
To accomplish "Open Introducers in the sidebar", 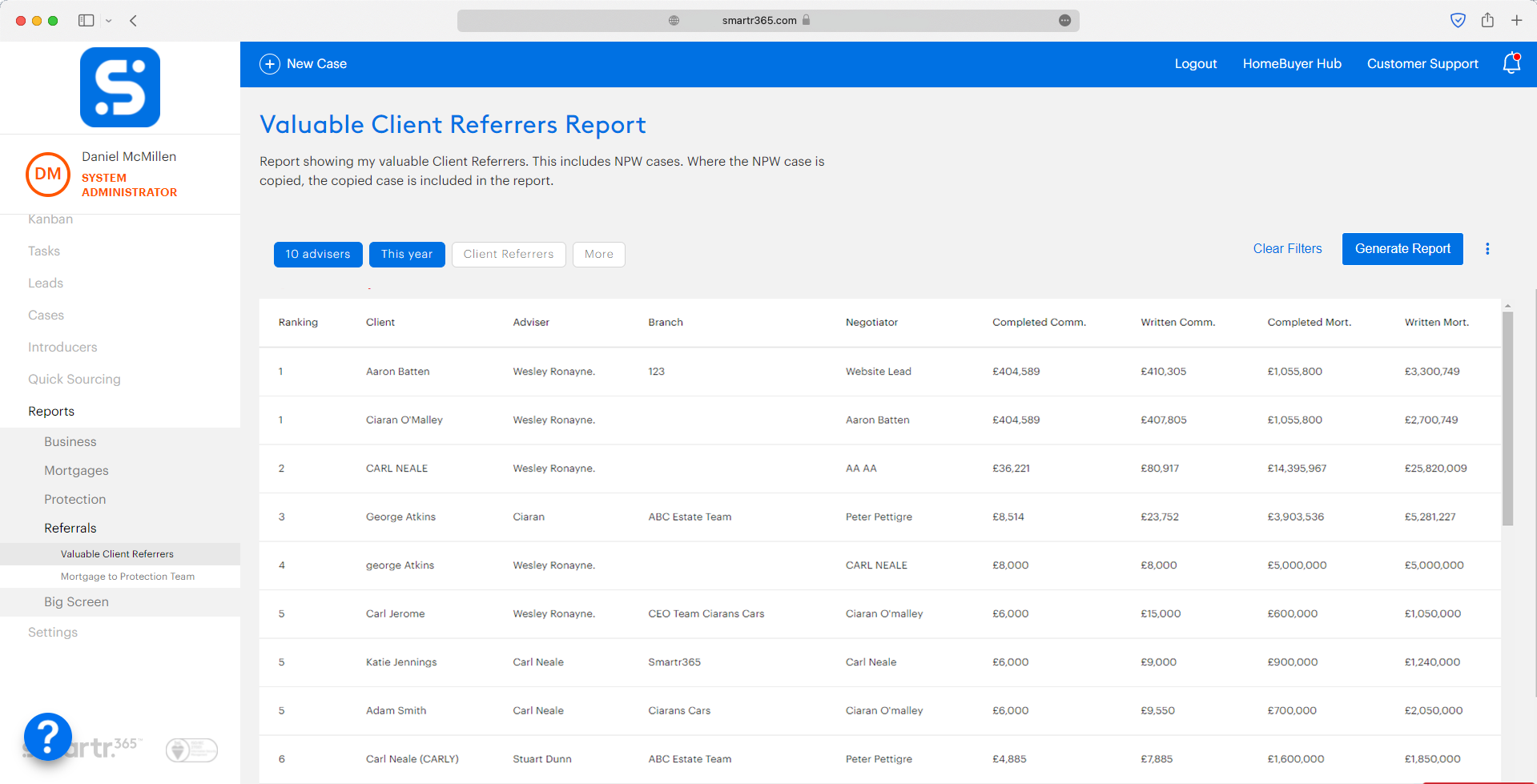I will coord(62,348).
